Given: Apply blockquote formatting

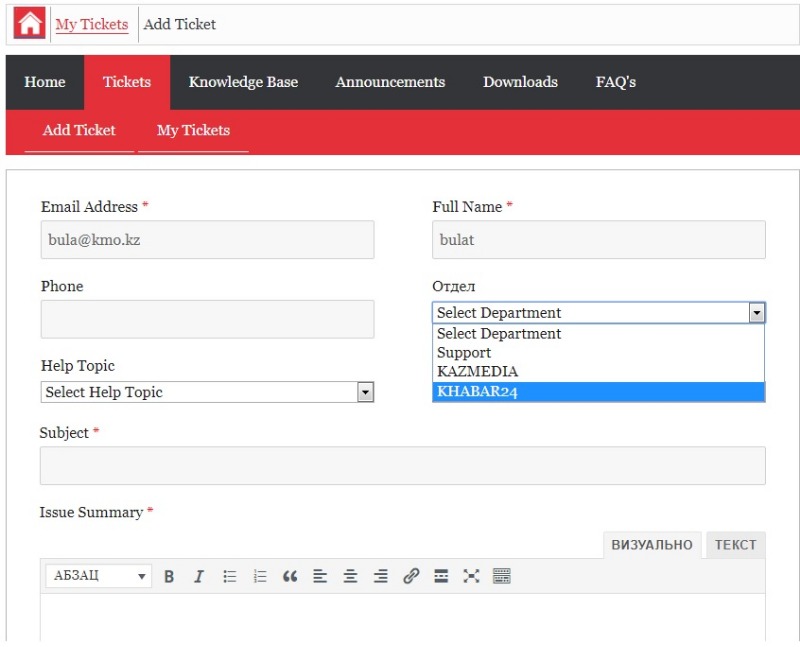Looking at the screenshot, I should [x=290, y=576].
